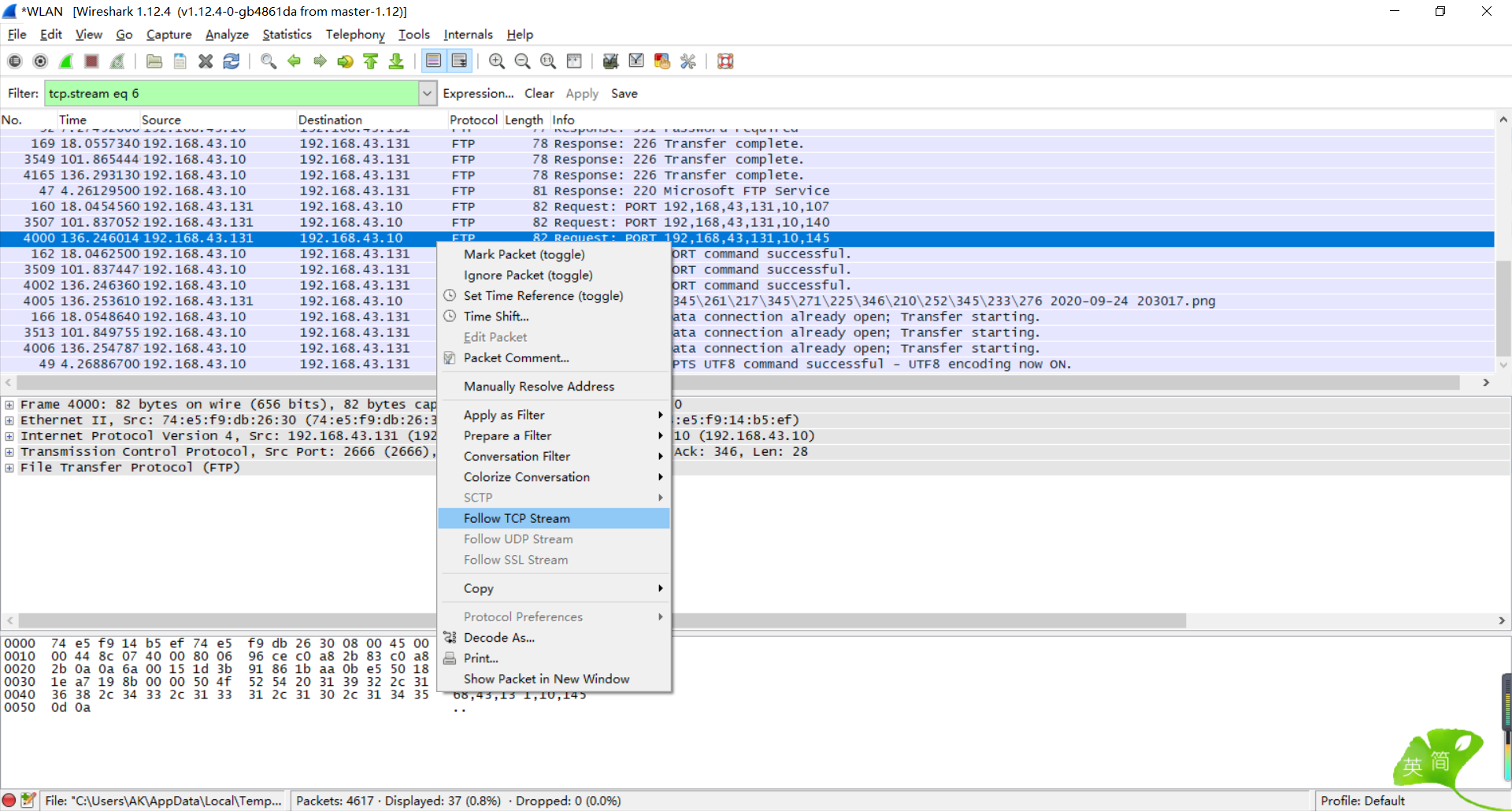Open the Telephony menu
This screenshot has height=811, width=1512.
tap(355, 35)
